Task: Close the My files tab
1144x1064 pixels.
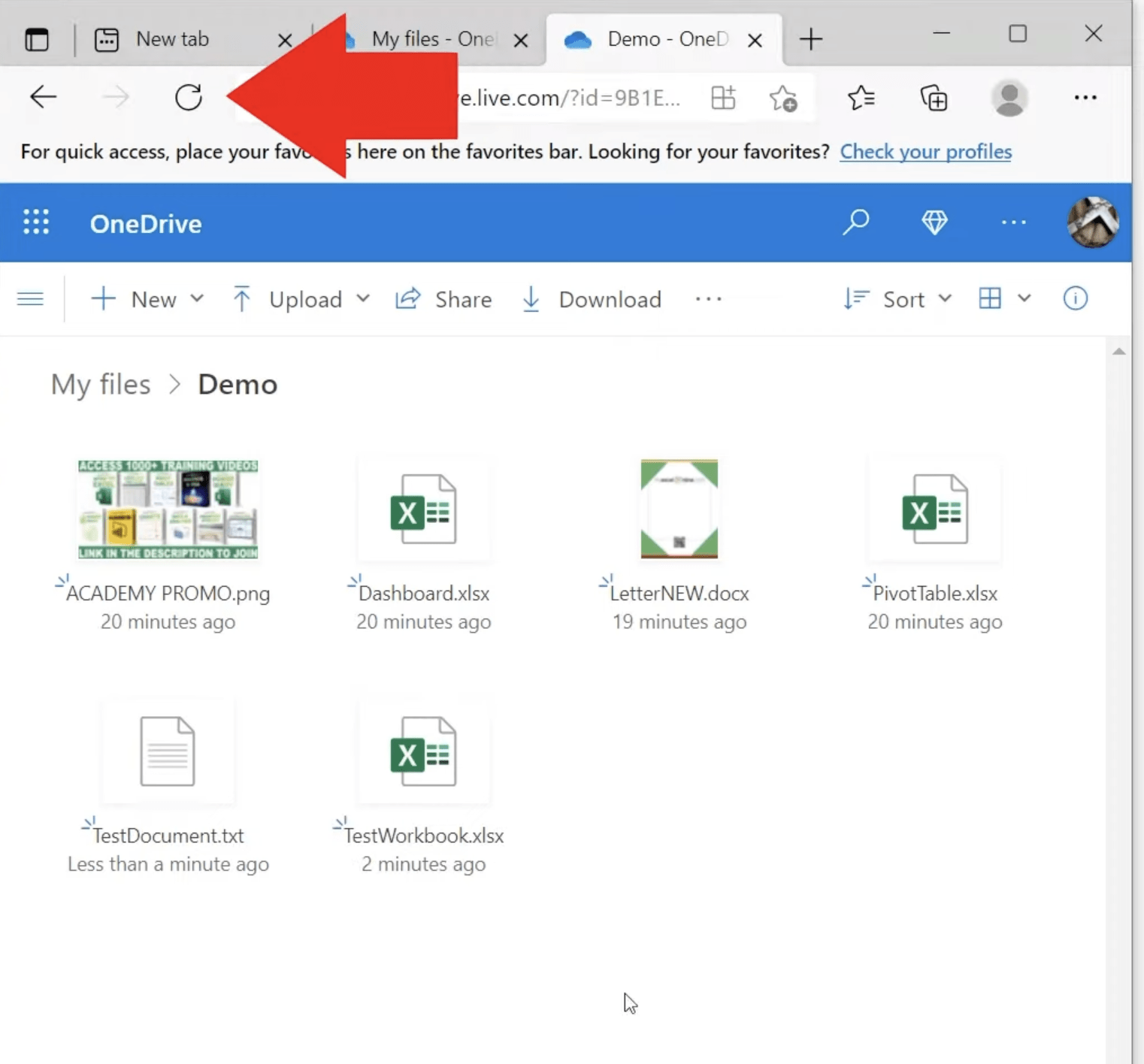Action: [x=520, y=41]
